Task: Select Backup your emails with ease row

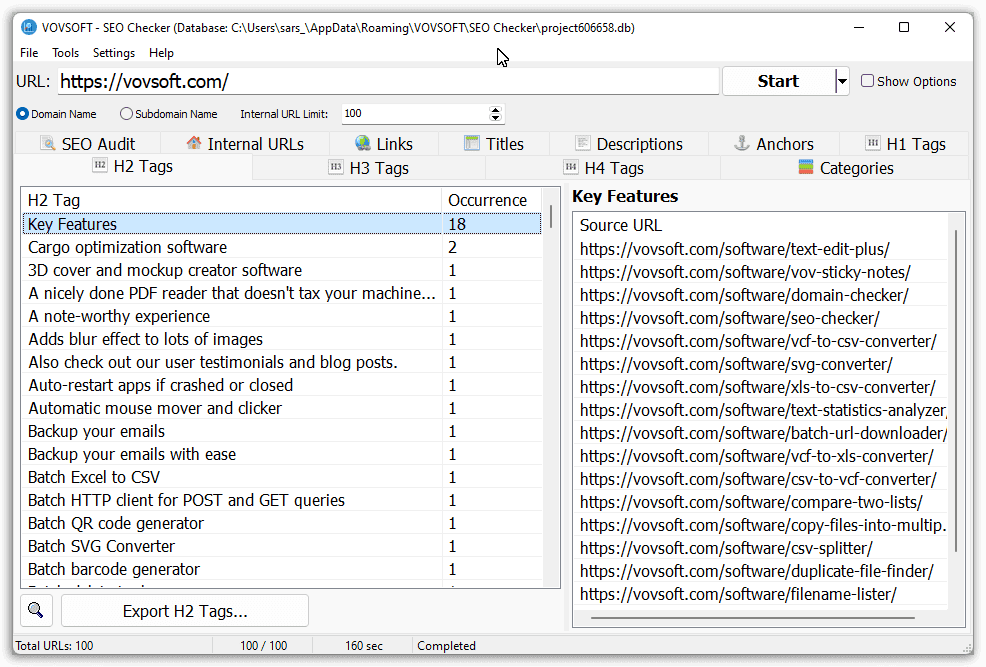Action: coord(282,454)
